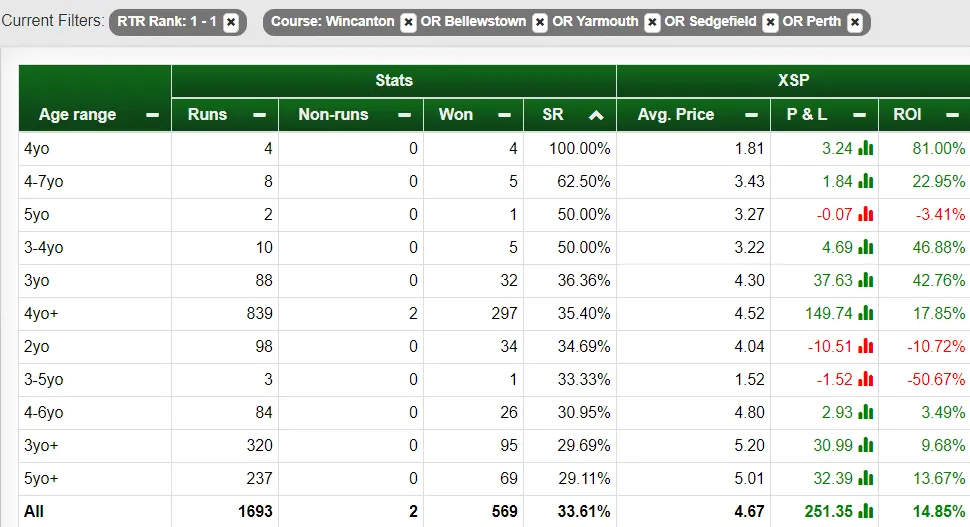Click the Age range column sort control
970x527 pixels.
tap(152, 115)
